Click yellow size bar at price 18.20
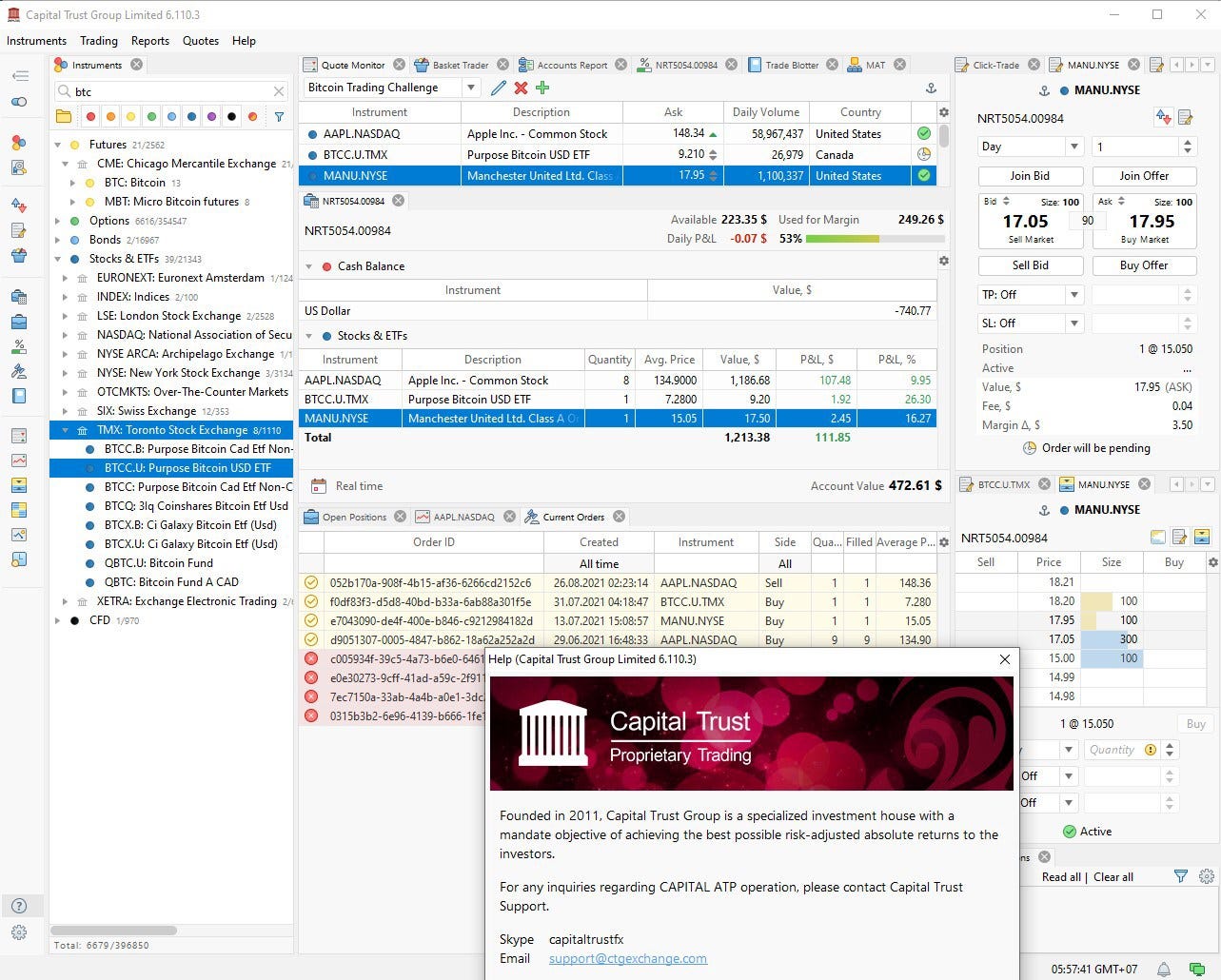The image size is (1221, 980). coord(1097,601)
